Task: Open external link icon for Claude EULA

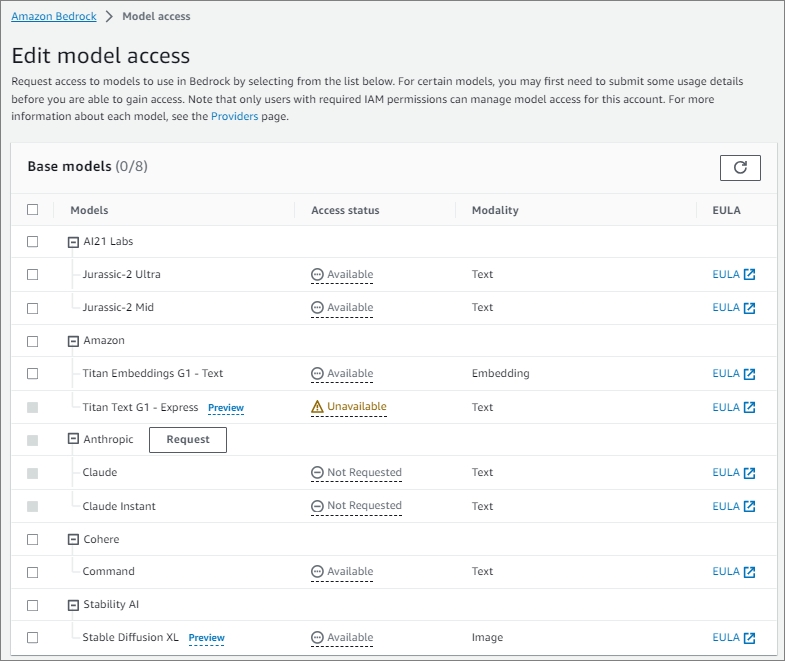Action: coord(749,473)
